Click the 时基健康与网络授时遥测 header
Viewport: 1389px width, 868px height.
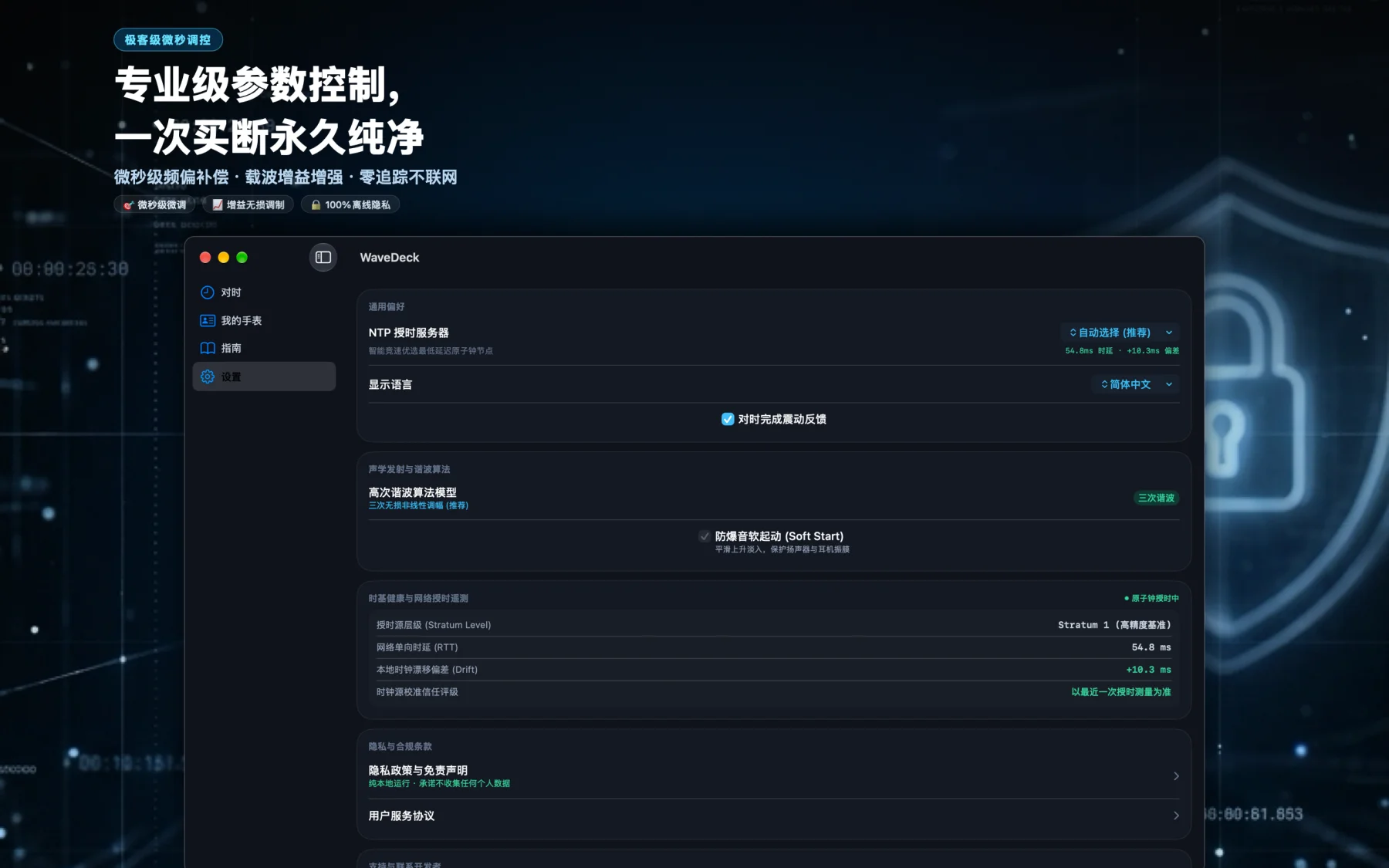[x=418, y=599]
